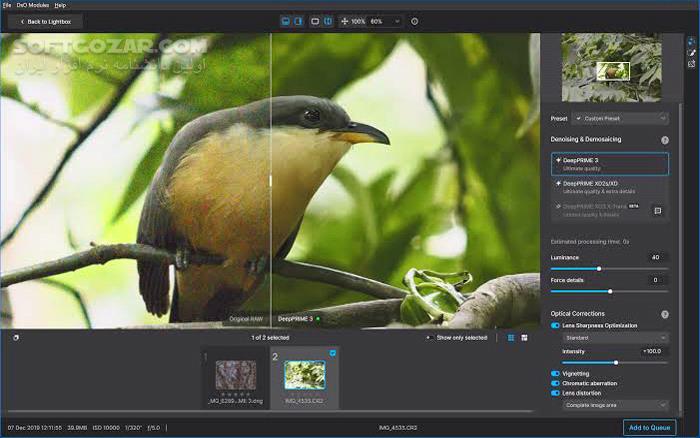This screenshot has height=438, width=700.
Task: Select DeepPRIME 3 denoising option
Action: 610,164
